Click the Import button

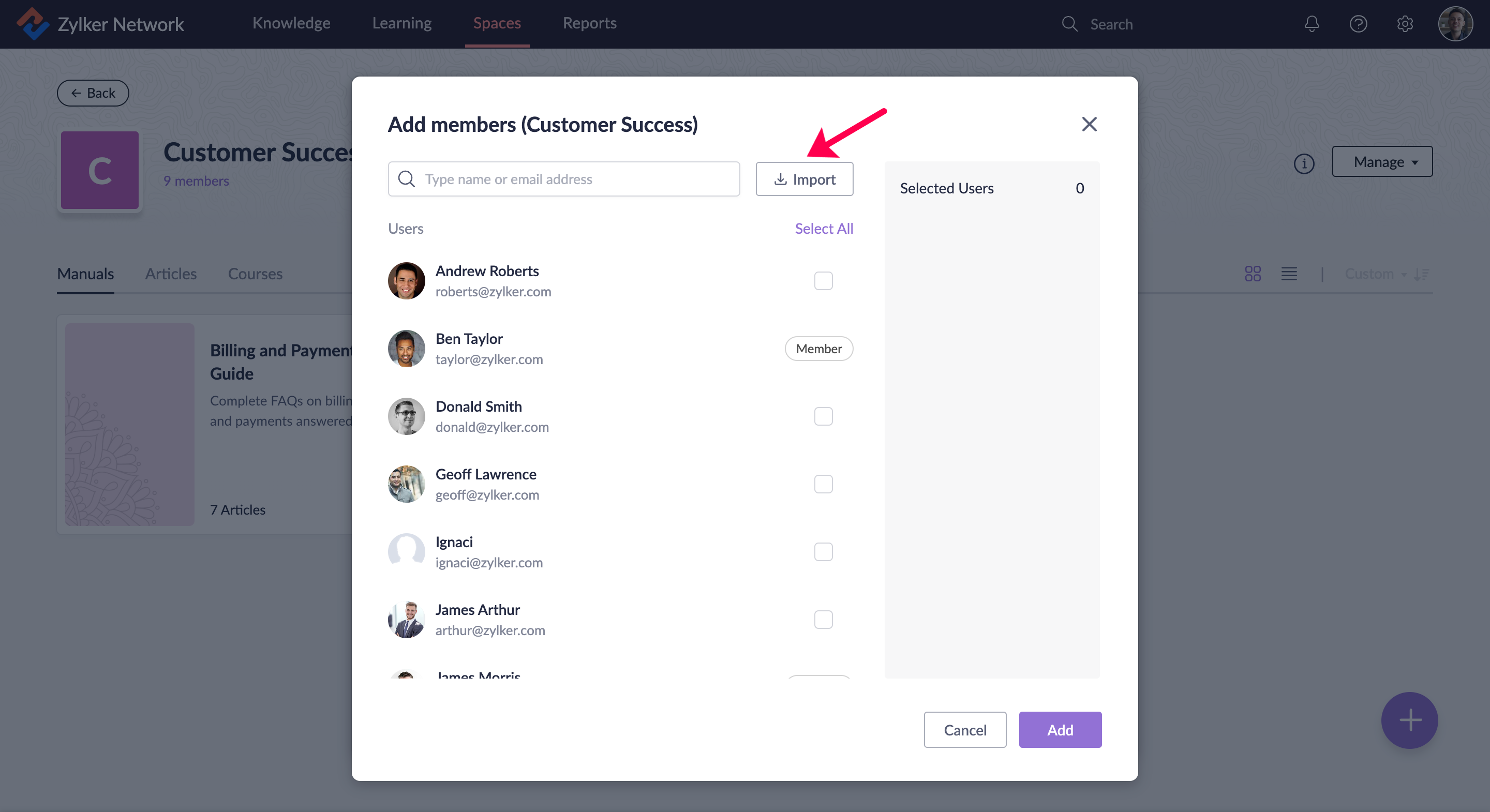pyautogui.click(x=804, y=179)
